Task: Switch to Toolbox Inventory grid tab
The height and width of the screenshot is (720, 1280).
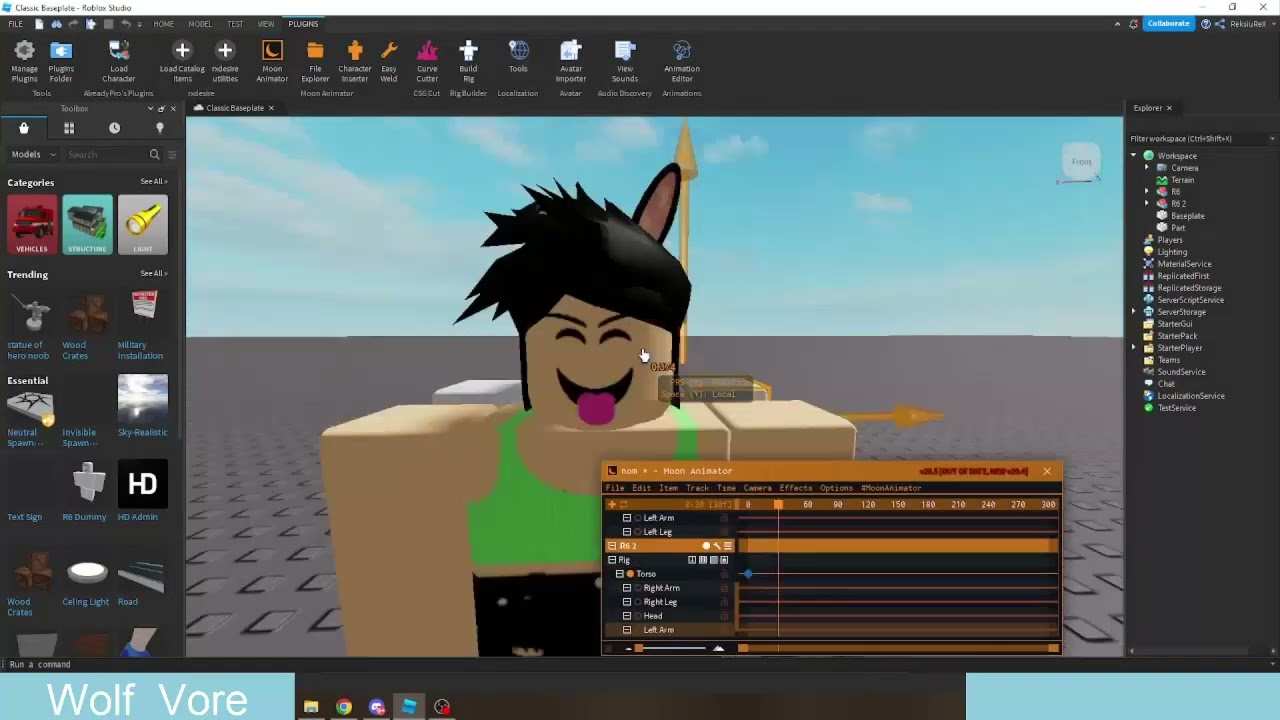Action: [69, 128]
